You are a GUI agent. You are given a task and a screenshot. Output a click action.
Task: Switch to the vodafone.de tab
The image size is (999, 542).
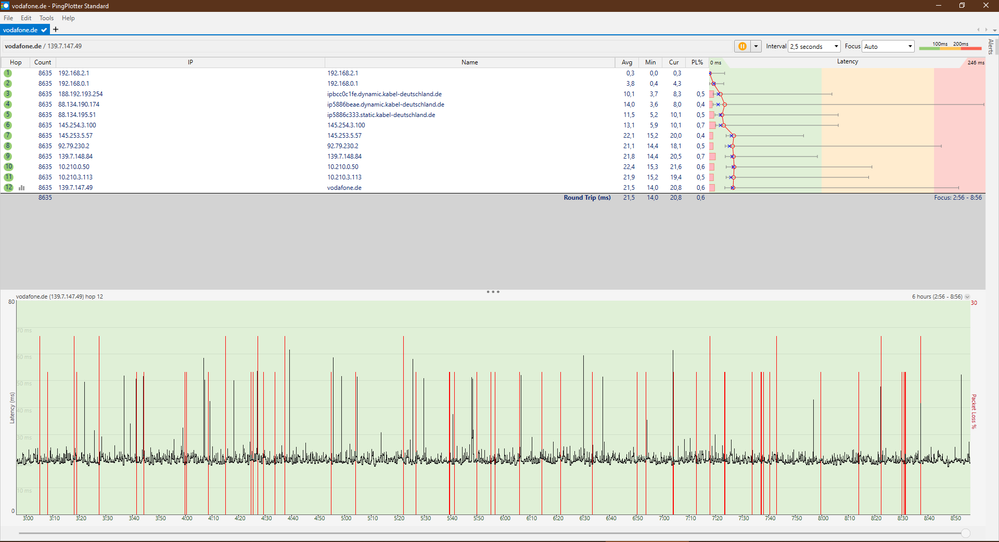(20, 30)
